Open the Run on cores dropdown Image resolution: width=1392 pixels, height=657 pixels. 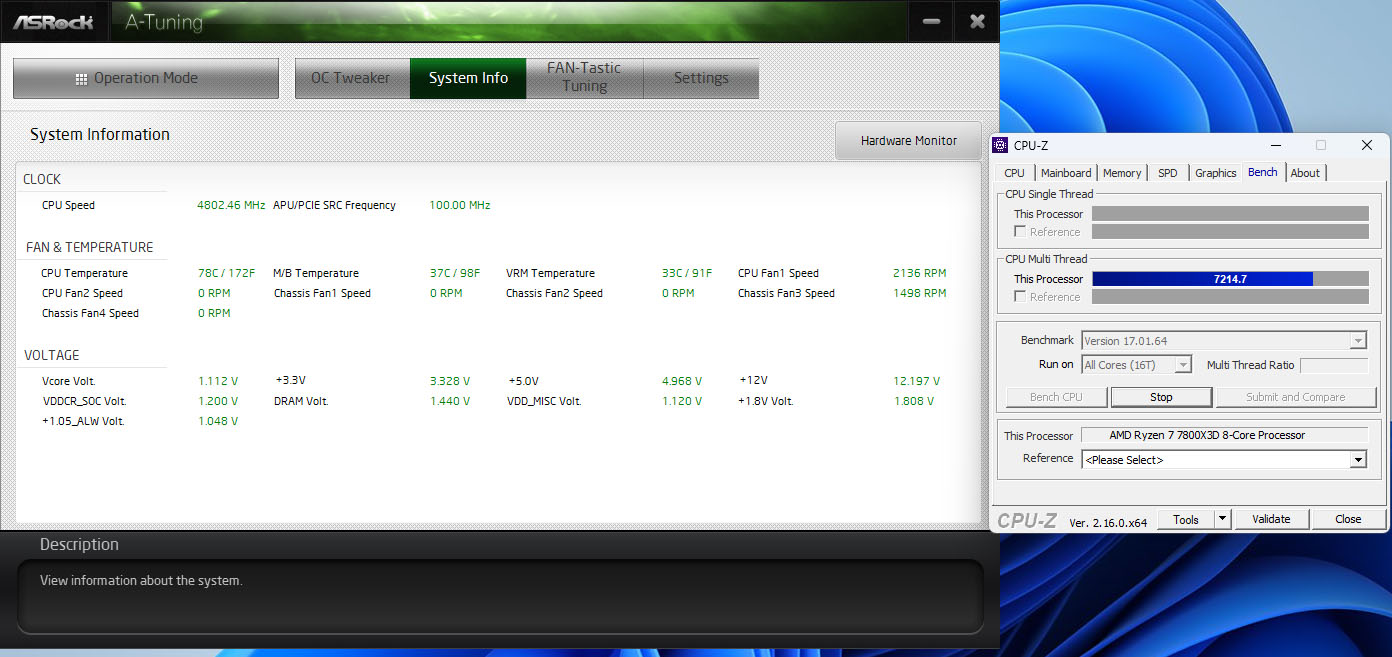1137,365
